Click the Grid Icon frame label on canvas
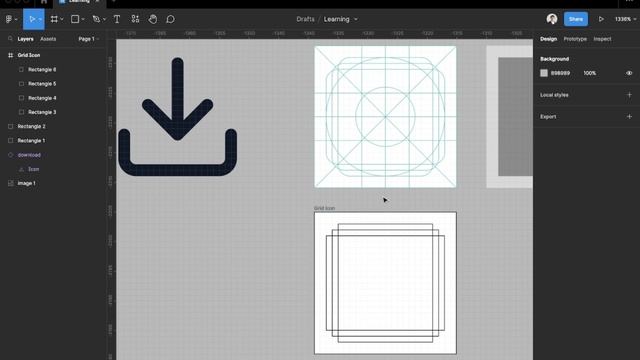 click(x=324, y=208)
